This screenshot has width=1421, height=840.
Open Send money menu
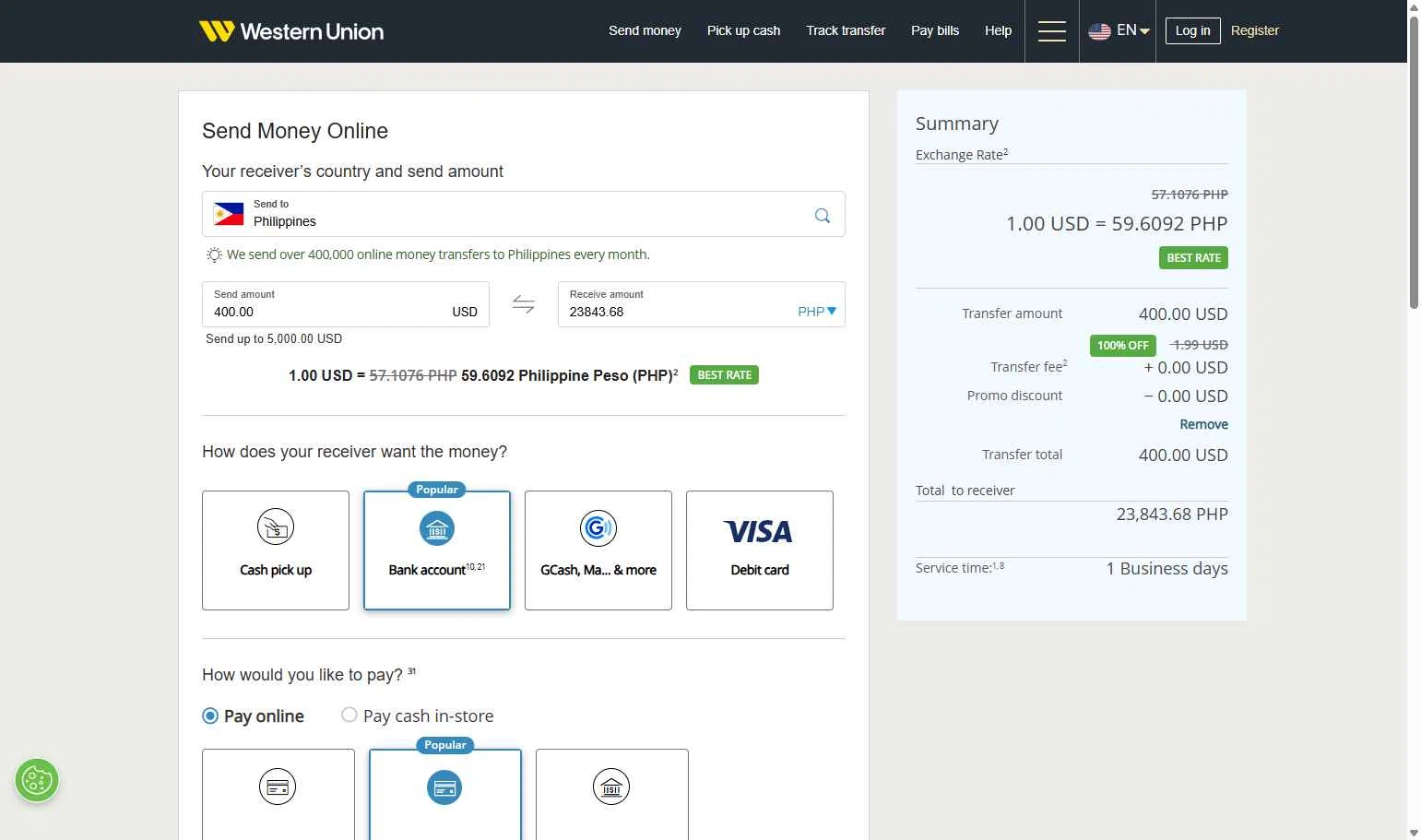tap(645, 30)
